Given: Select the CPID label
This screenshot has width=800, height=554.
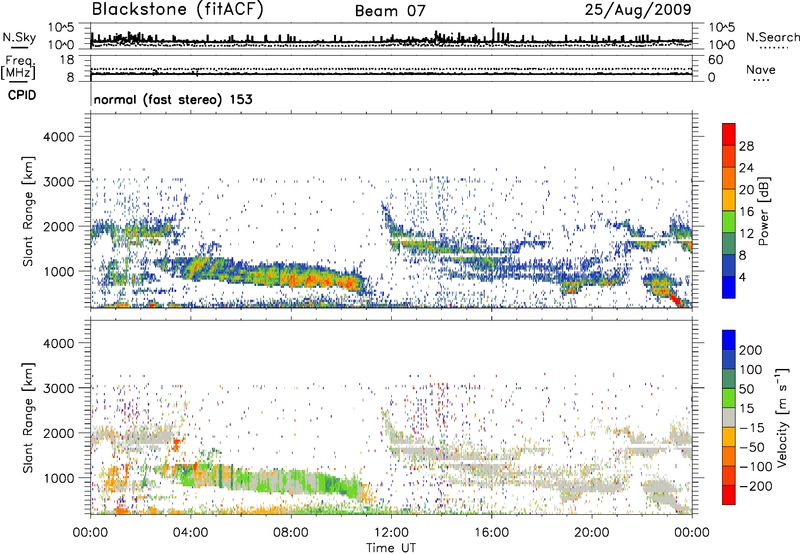Looking at the screenshot, I should point(22,95).
